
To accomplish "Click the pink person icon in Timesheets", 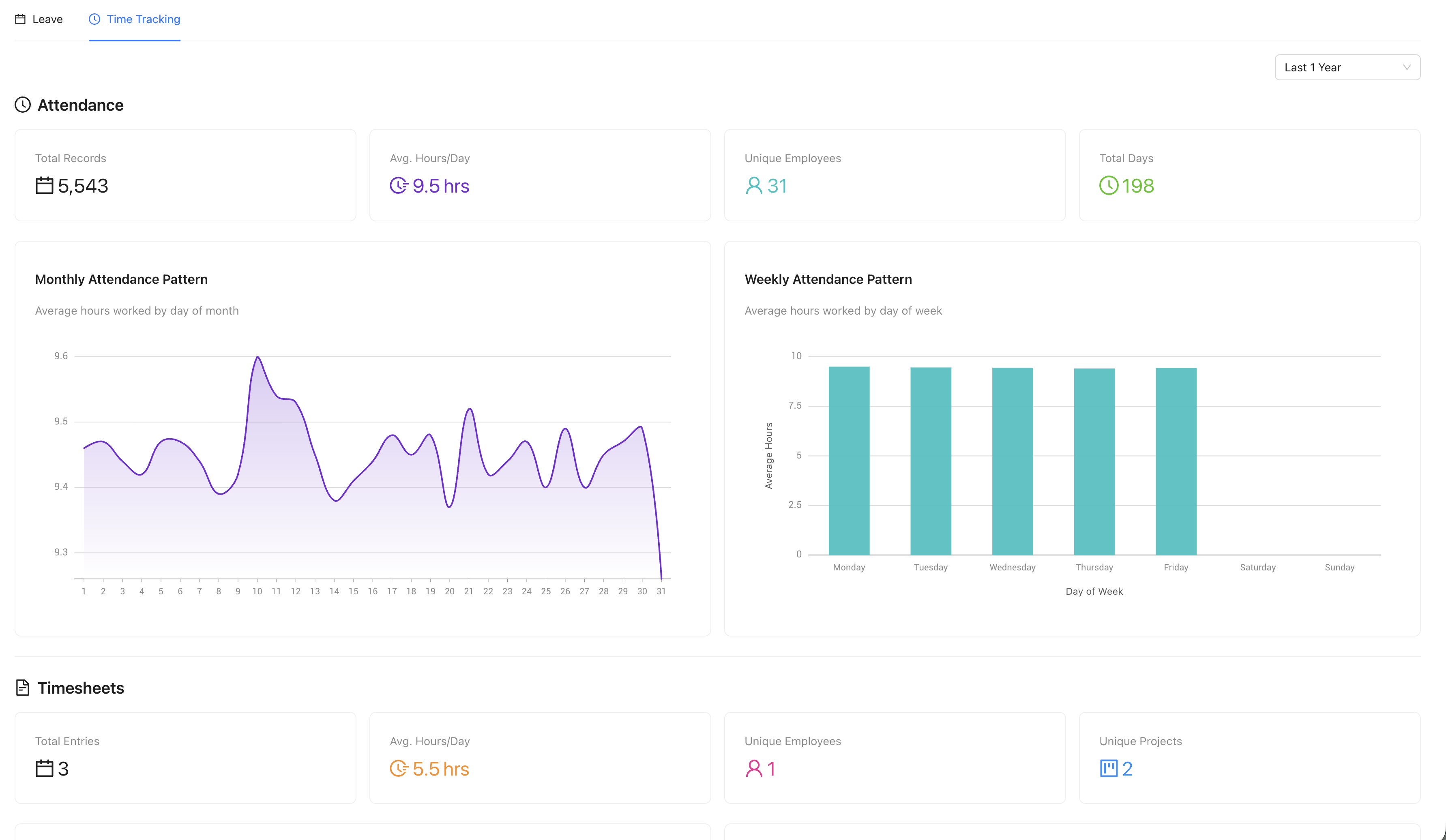I will tap(753, 768).
